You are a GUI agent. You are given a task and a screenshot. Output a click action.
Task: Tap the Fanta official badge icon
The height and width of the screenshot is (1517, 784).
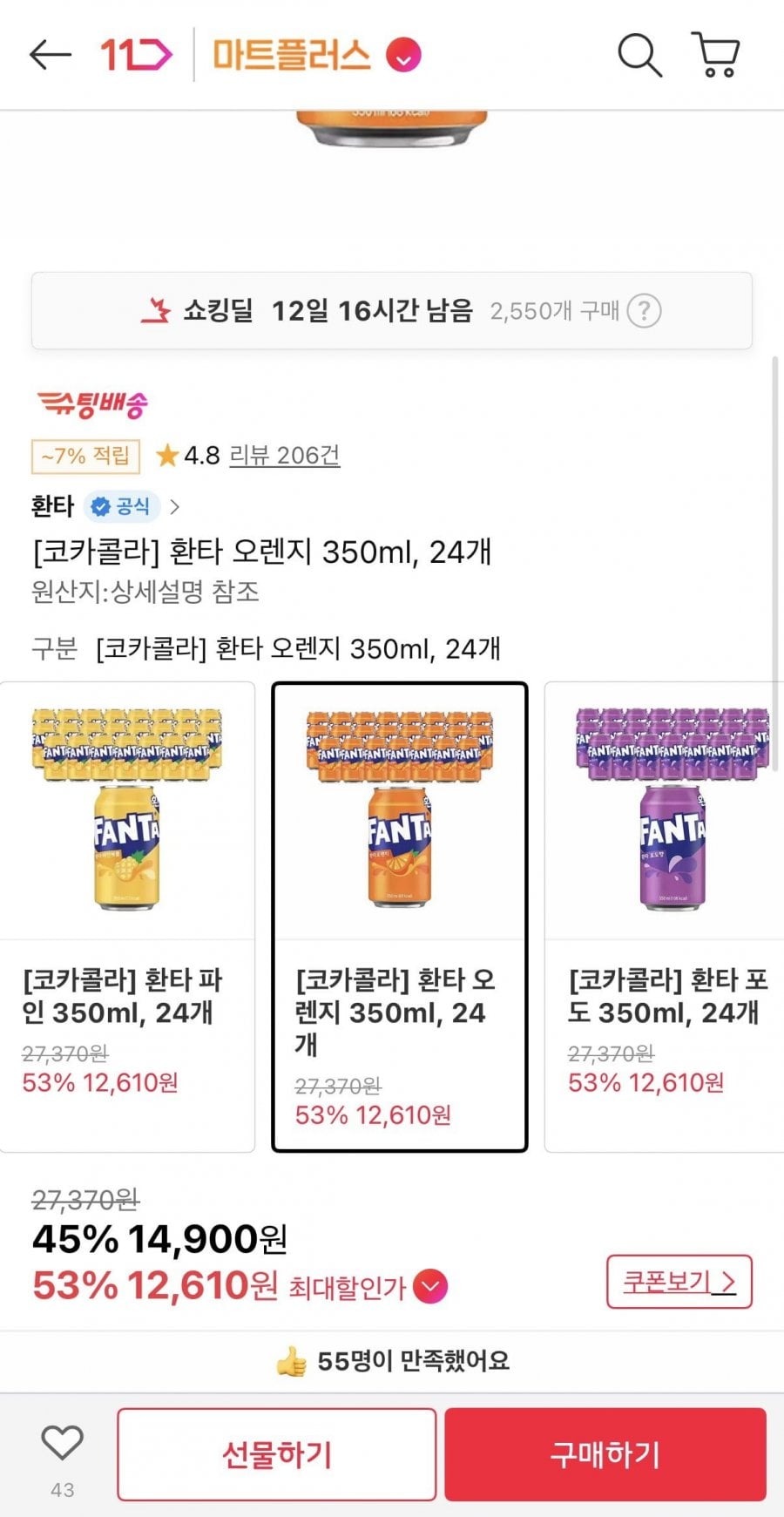[x=122, y=506]
